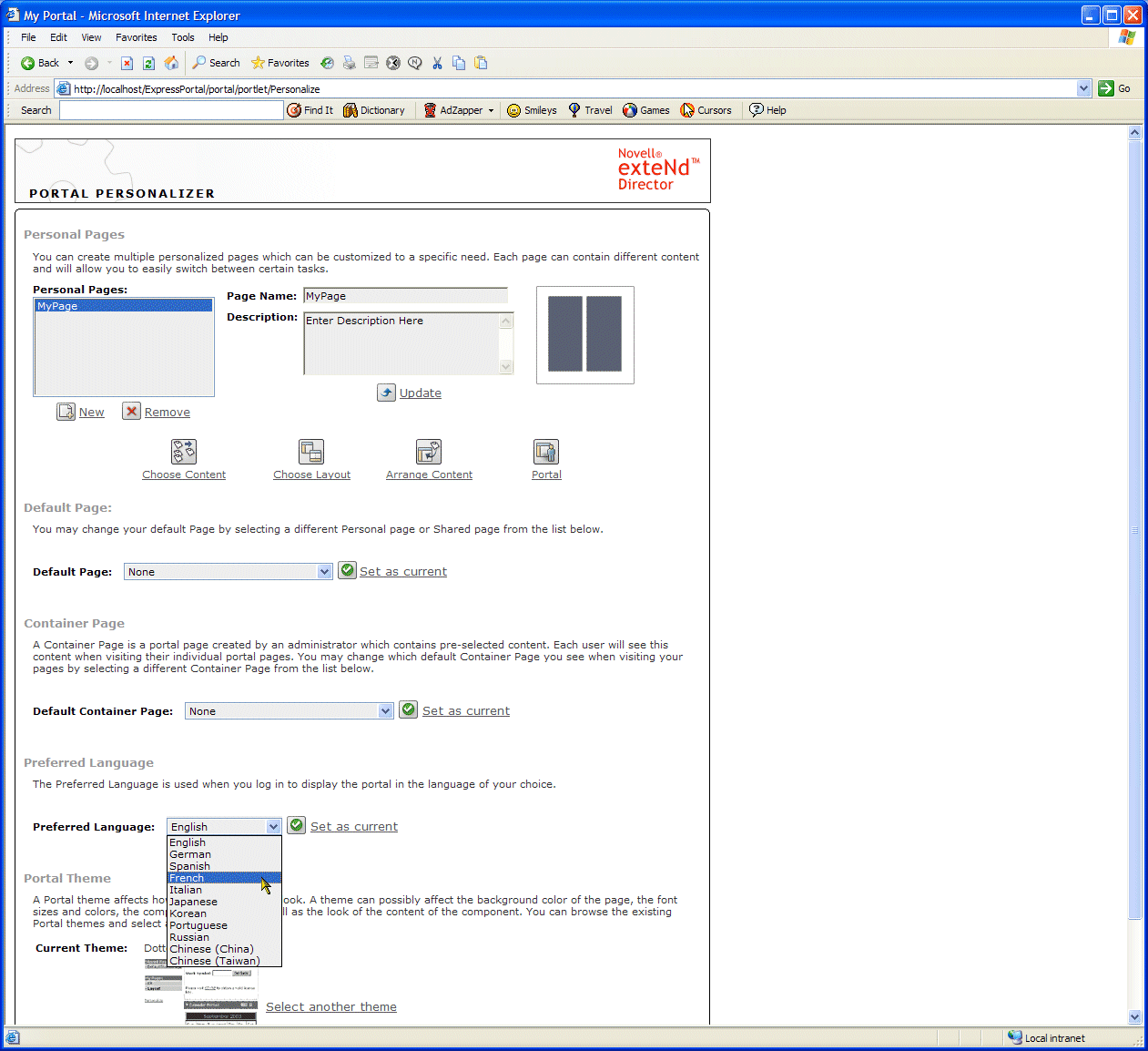Click the AdZapper button
This screenshot has width=1148, height=1051.
(x=453, y=110)
